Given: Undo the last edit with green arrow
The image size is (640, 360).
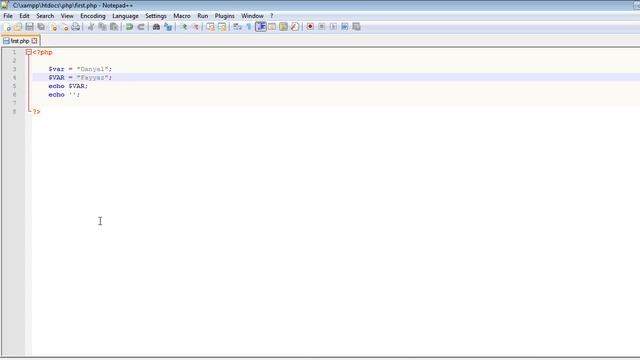Looking at the screenshot, I should [x=129, y=27].
